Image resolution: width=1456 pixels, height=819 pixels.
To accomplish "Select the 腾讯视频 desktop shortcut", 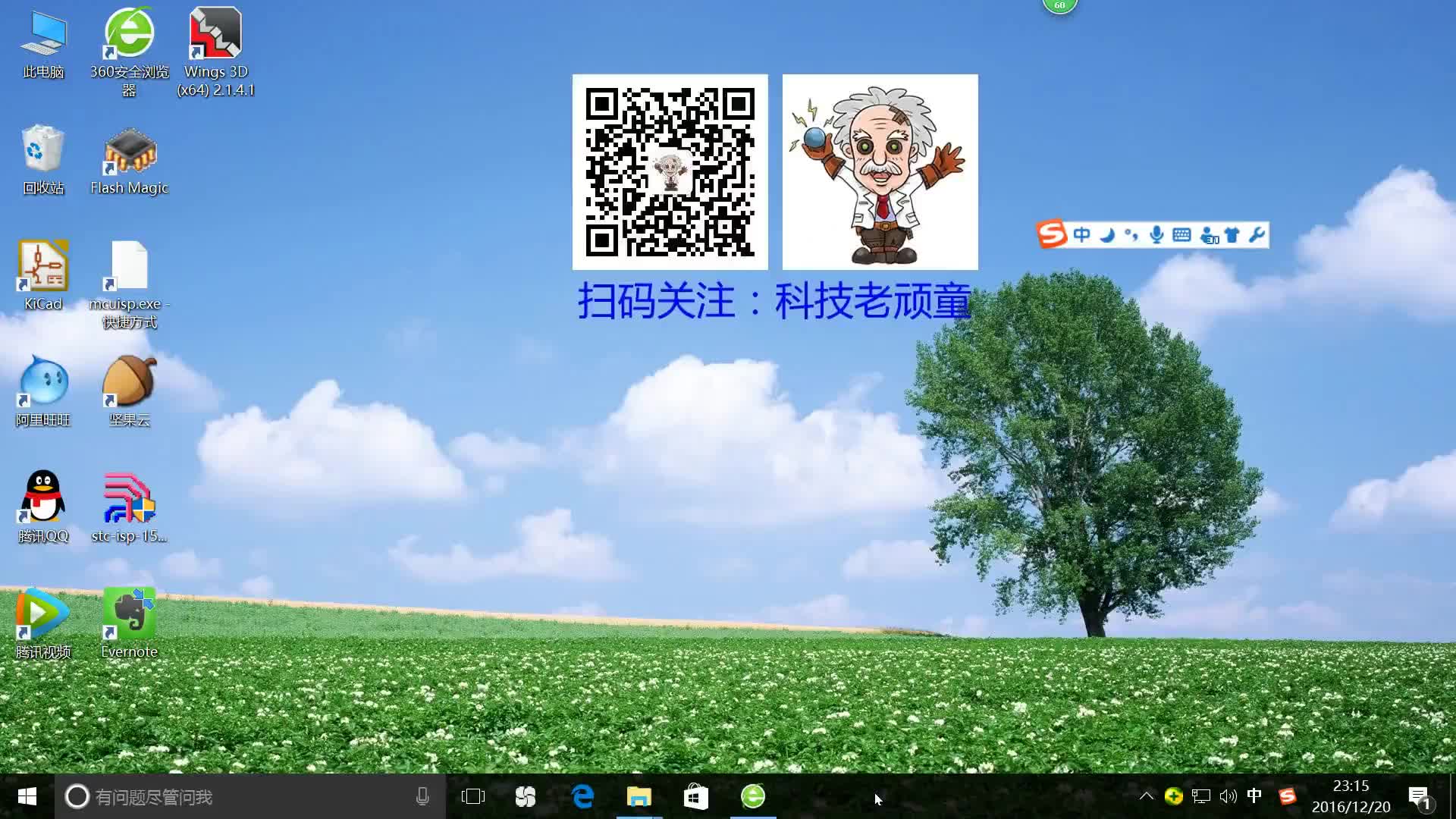I will click(43, 623).
